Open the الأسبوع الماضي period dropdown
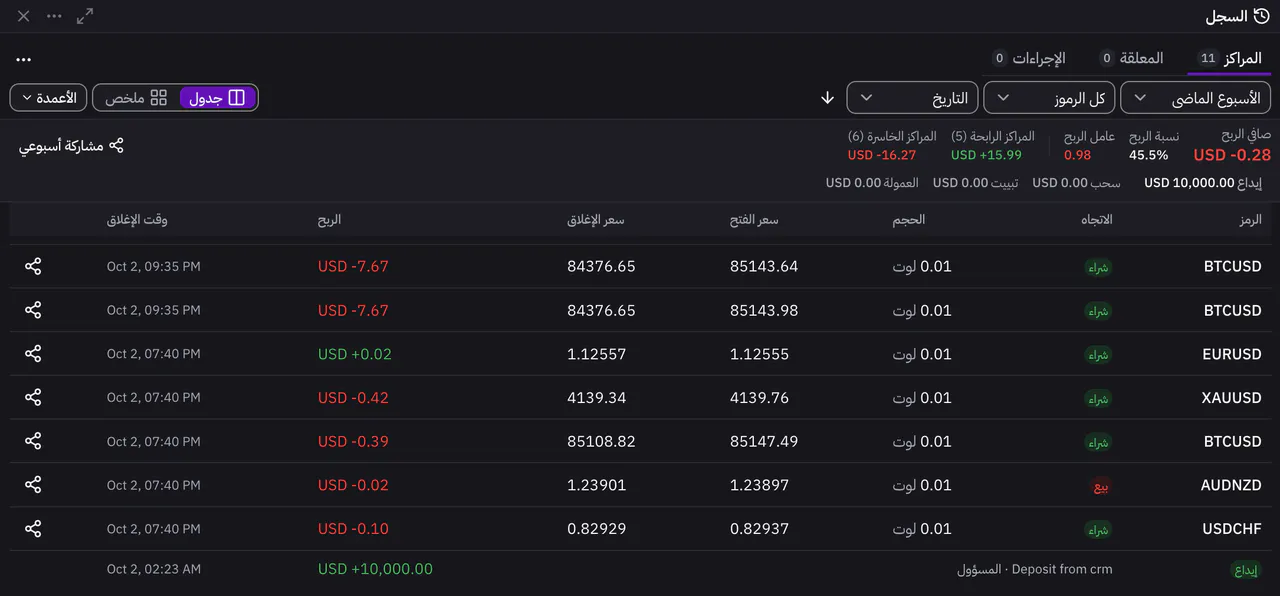This screenshot has height=596, width=1280. 1196,98
